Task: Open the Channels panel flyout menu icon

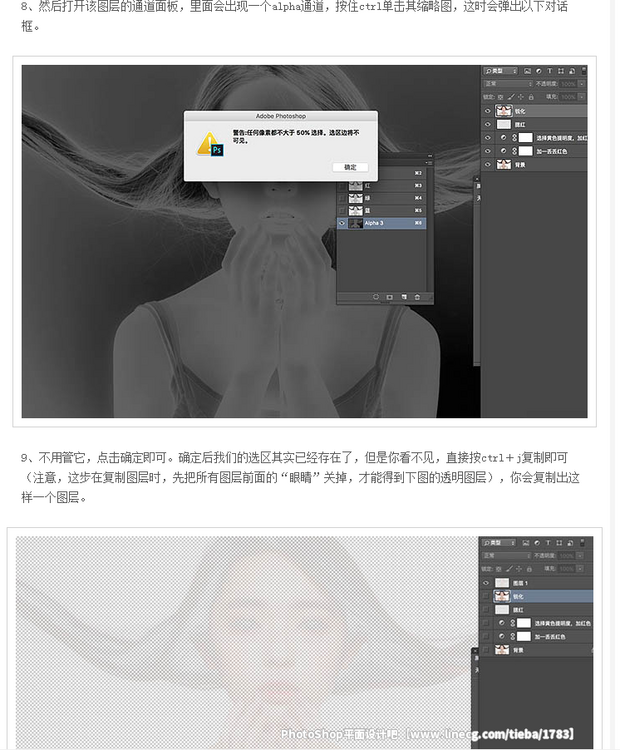Action: 429,163
